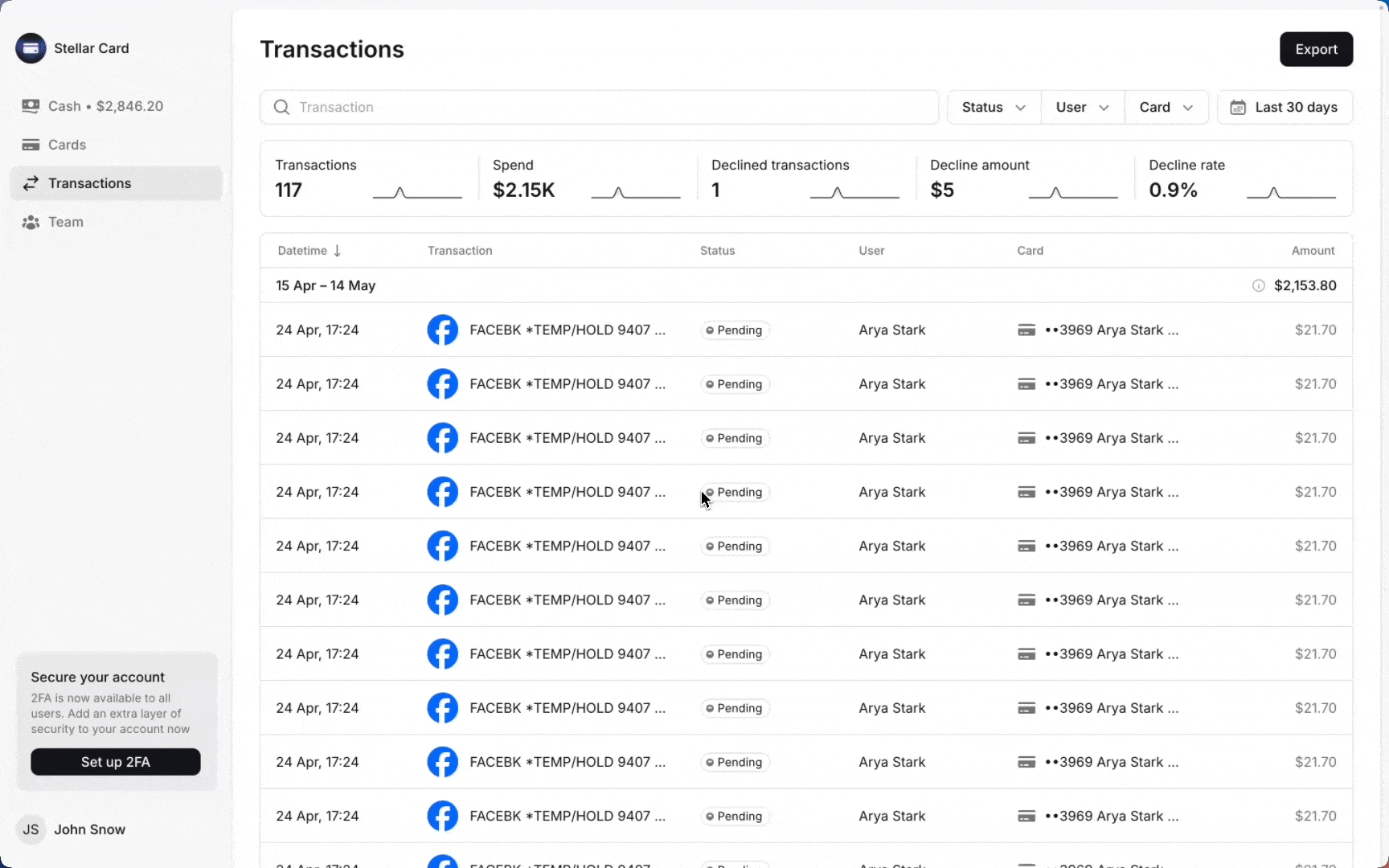Click the 117 transactions value
This screenshot has height=868, width=1389.
pyautogui.click(x=289, y=190)
